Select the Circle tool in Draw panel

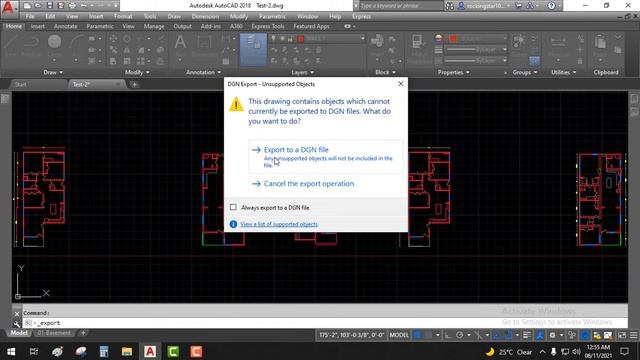54,45
